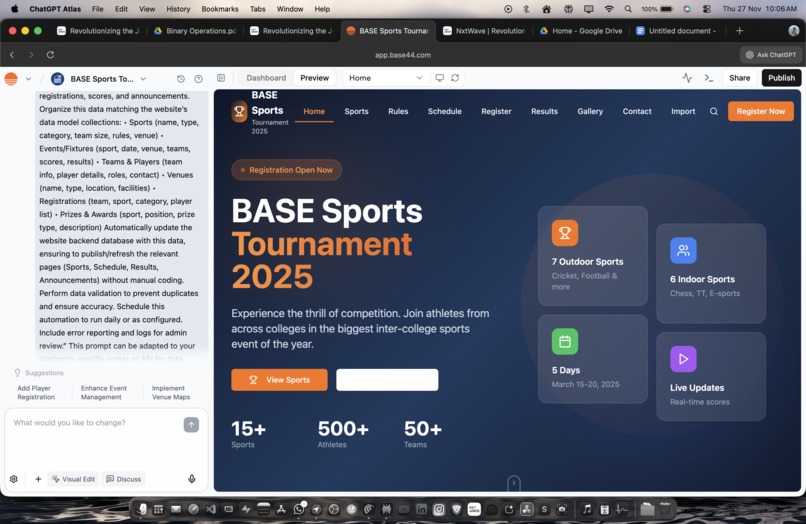Click Results in the site navigation
This screenshot has width=806, height=524.
(x=544, y=111)
